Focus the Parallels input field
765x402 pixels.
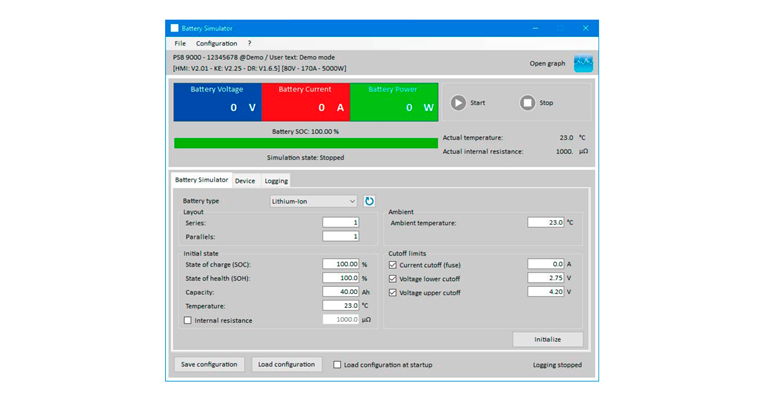tap(341, 236)
